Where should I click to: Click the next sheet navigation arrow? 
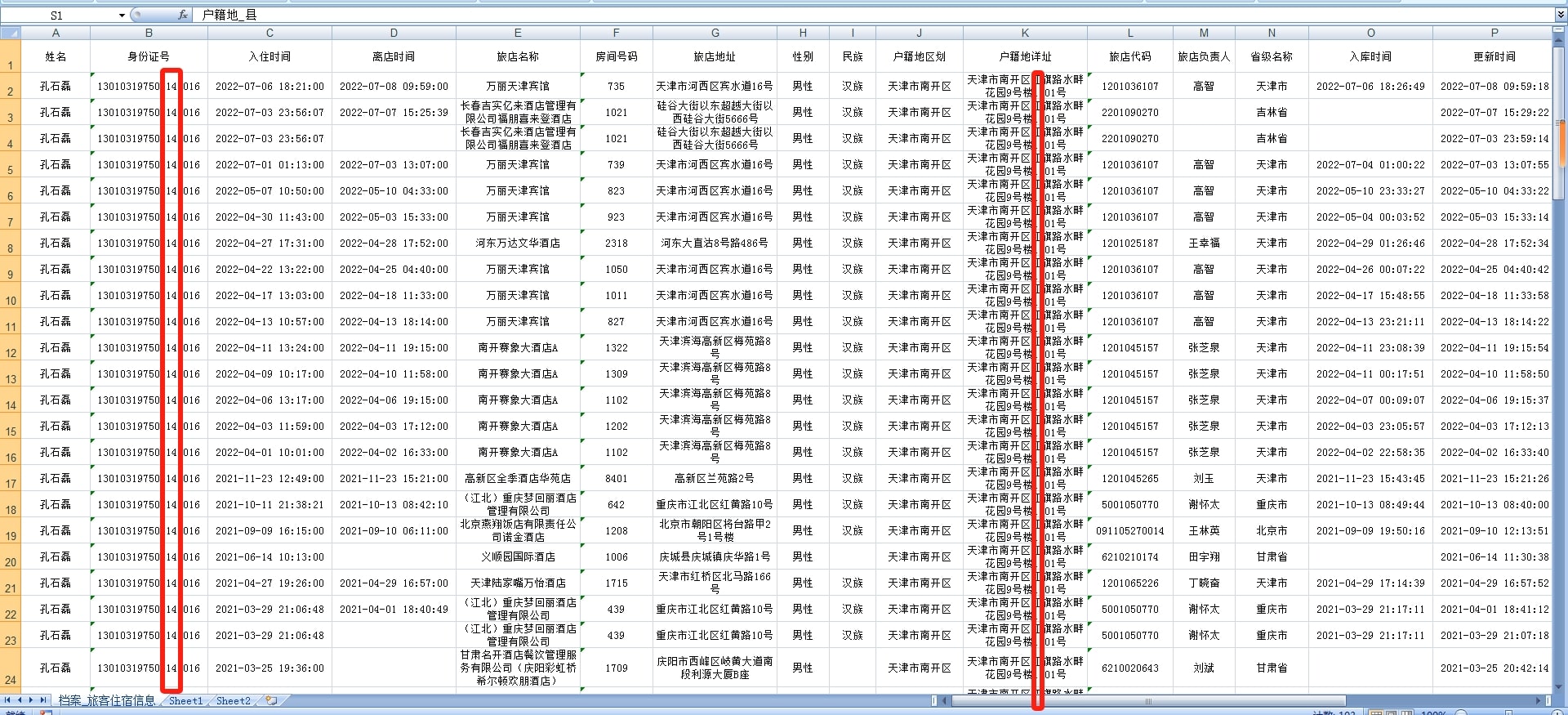tap(31, 700)
